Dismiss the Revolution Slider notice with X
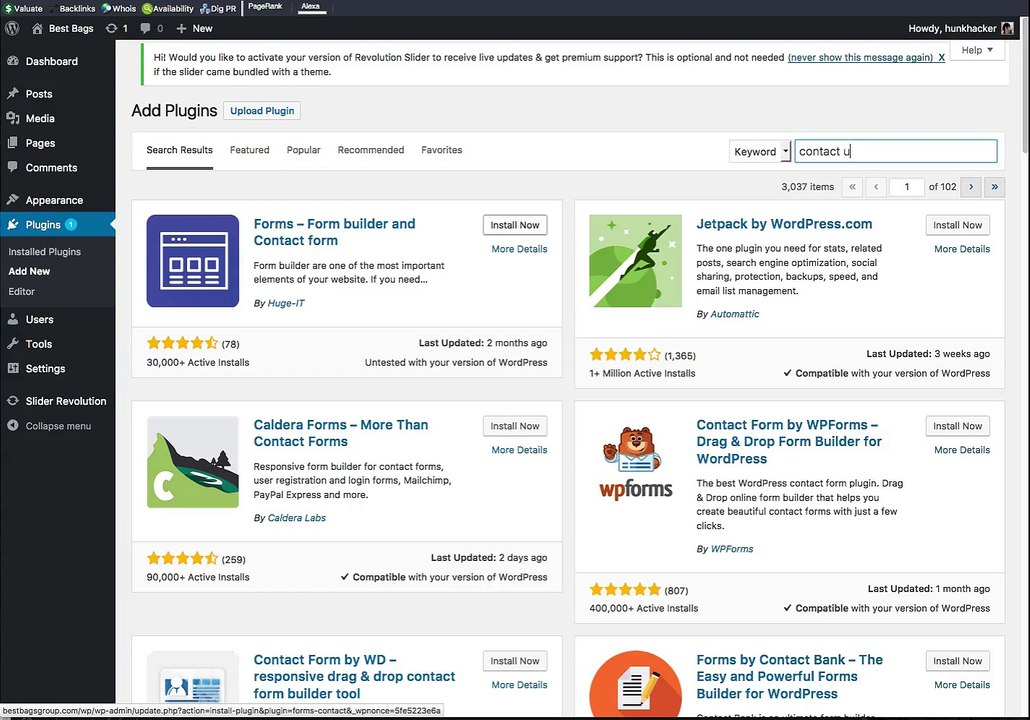 tap(941, 57)
